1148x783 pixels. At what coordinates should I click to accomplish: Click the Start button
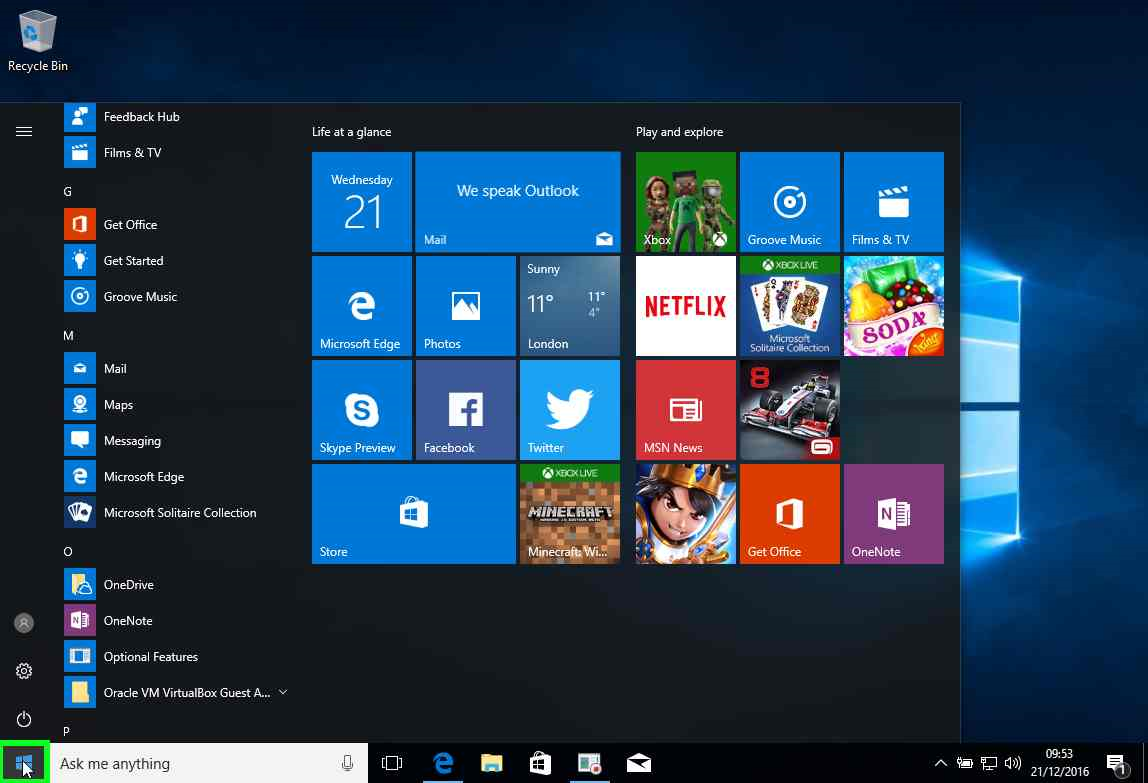pos(24,763)
